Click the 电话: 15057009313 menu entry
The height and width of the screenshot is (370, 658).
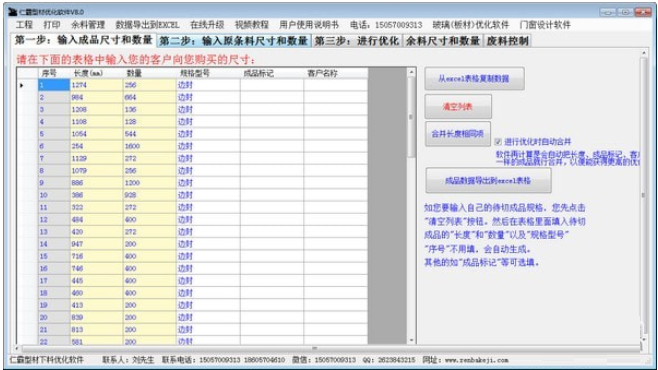click(386, 25)
